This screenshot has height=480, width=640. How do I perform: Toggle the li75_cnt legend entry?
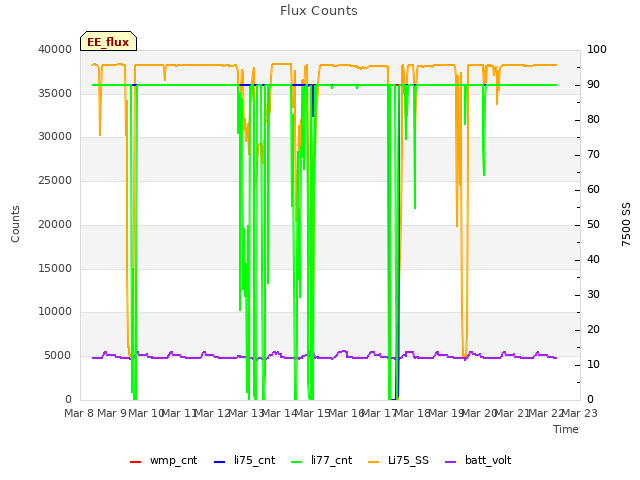[244, 460]
